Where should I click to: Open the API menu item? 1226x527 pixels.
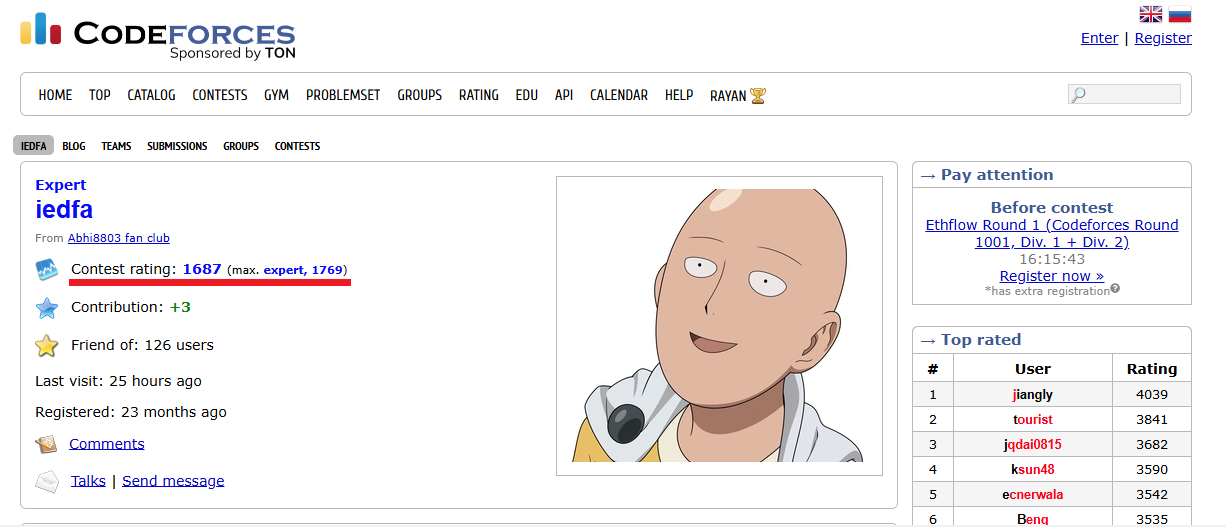(x=564, y=95)
